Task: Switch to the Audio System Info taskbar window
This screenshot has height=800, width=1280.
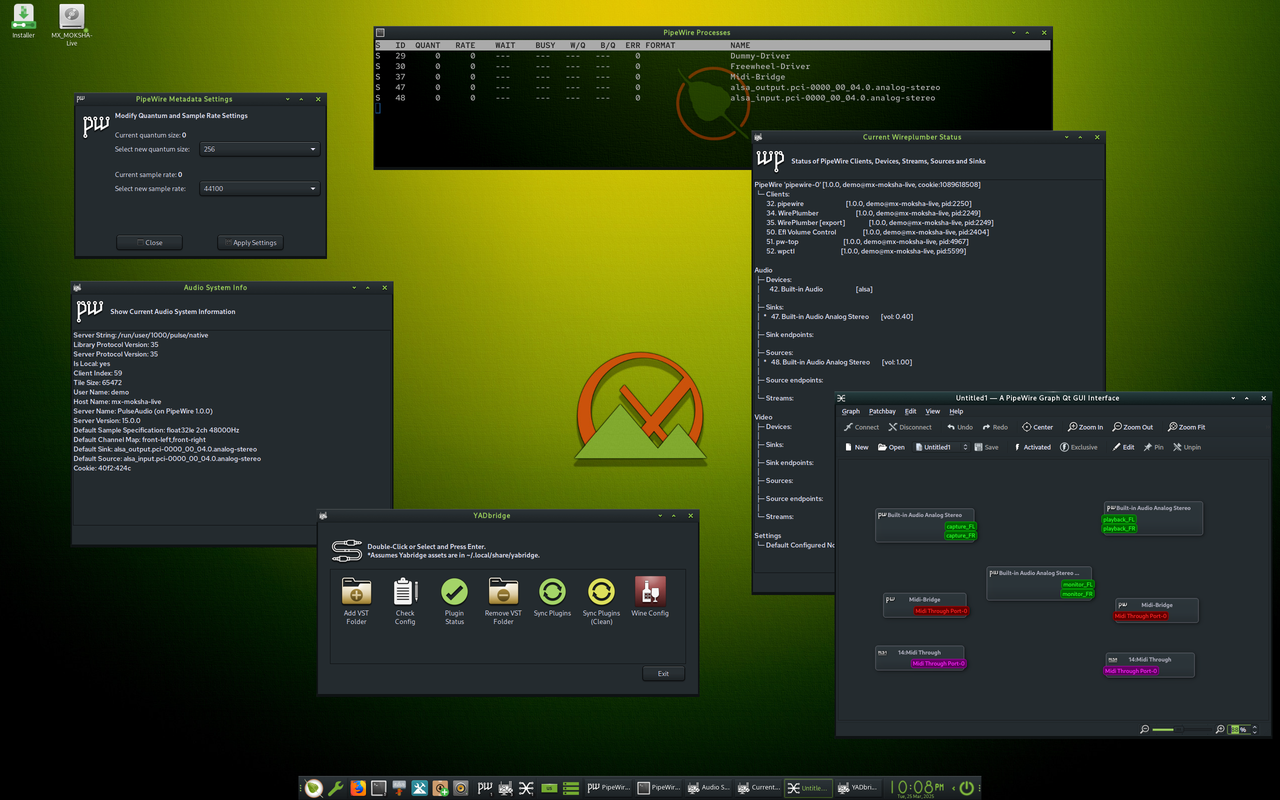Action: click(x=708, y=788)
